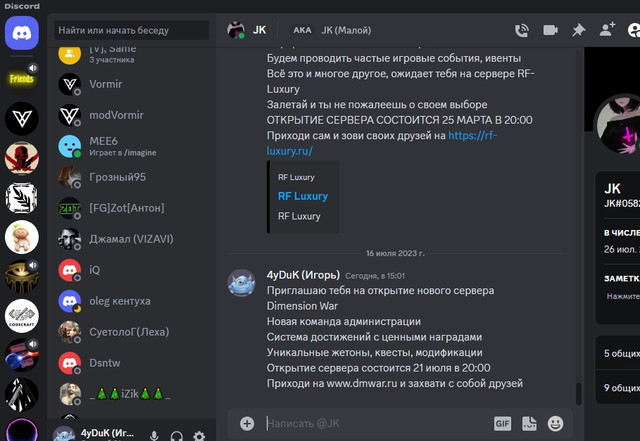
Task: Show pinned messages
Action: [578, 30]
